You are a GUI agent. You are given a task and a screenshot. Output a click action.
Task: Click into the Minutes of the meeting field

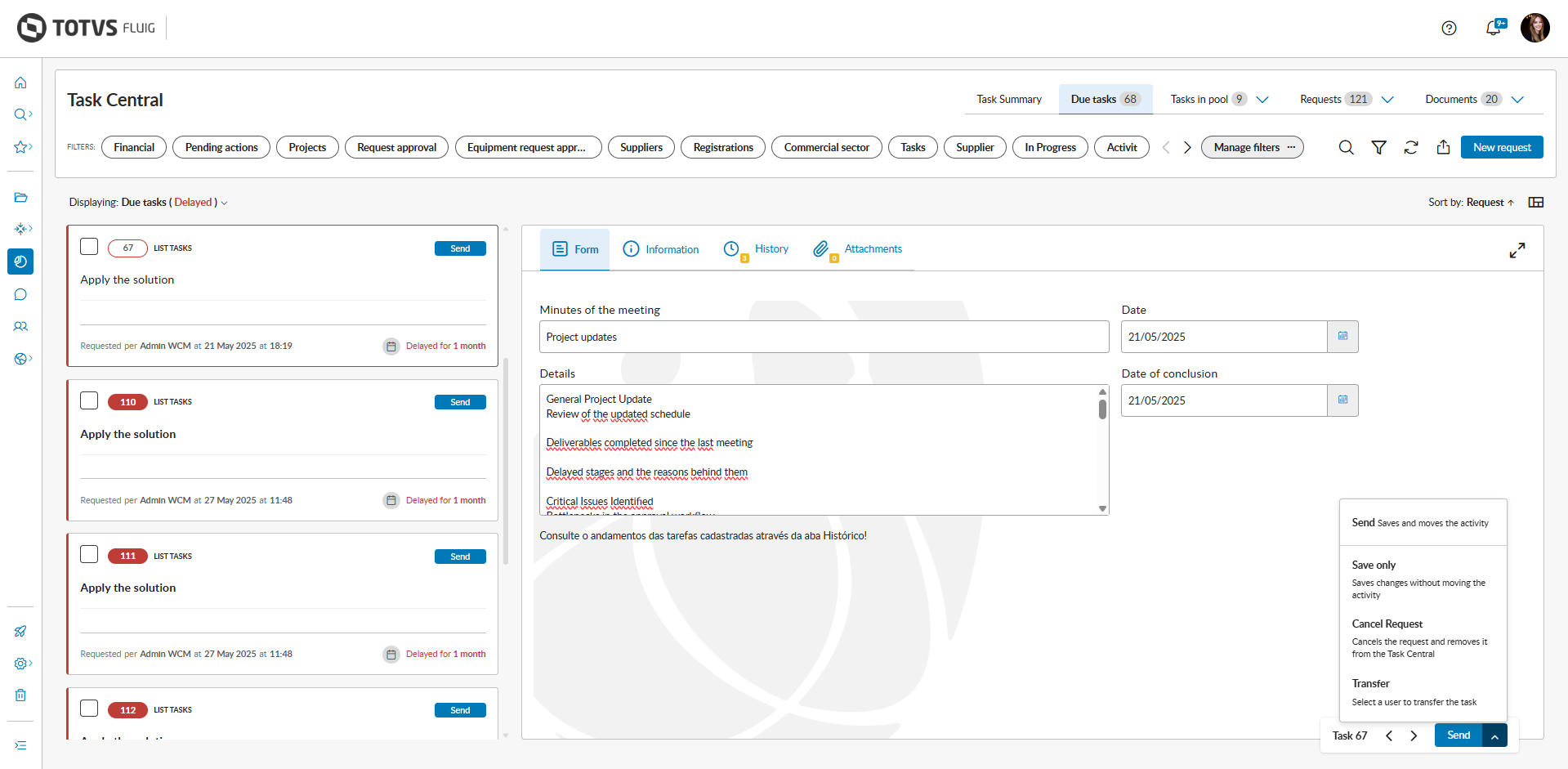pos(824,337)
